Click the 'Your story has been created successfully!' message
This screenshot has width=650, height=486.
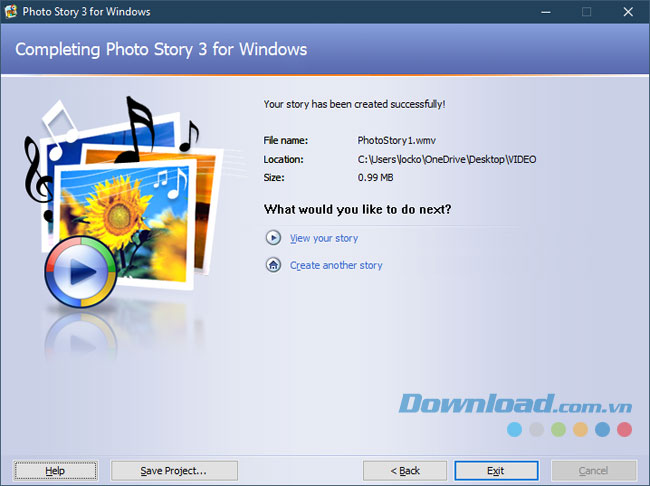pyautogui.click(x=354, y=104)
